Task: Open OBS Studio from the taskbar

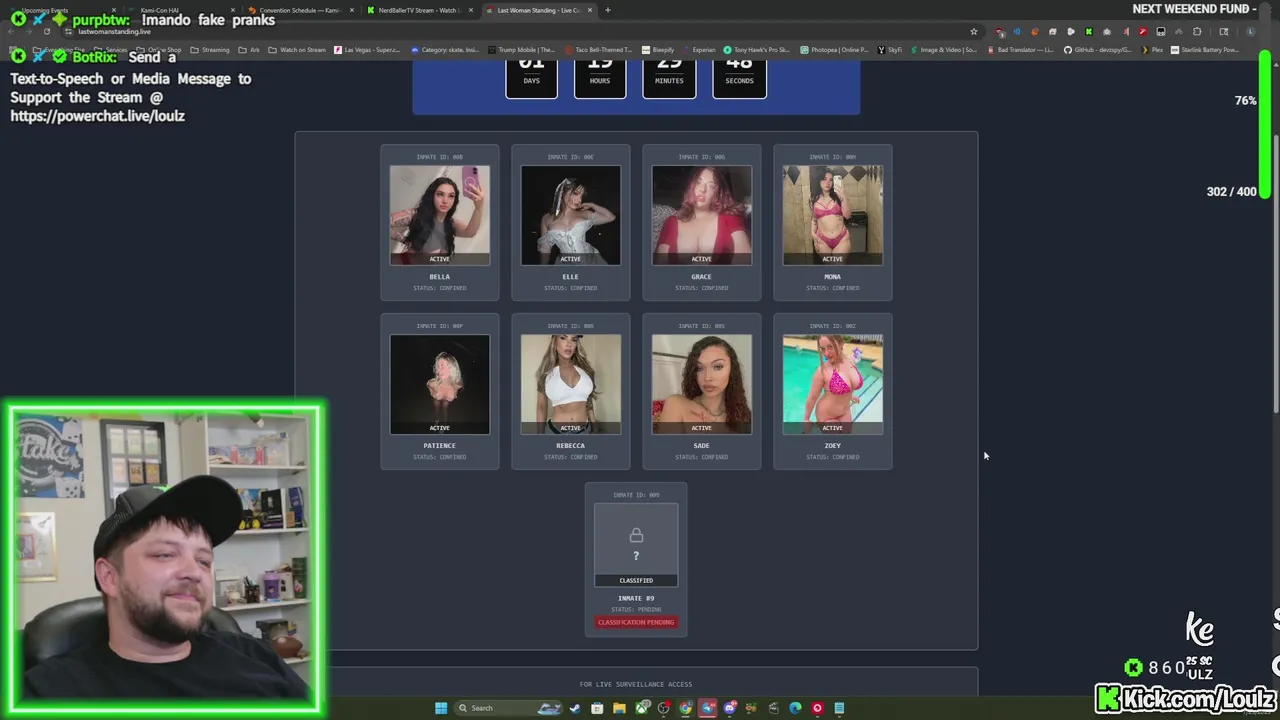Action: pyautogui.click(x=664, y=708)
